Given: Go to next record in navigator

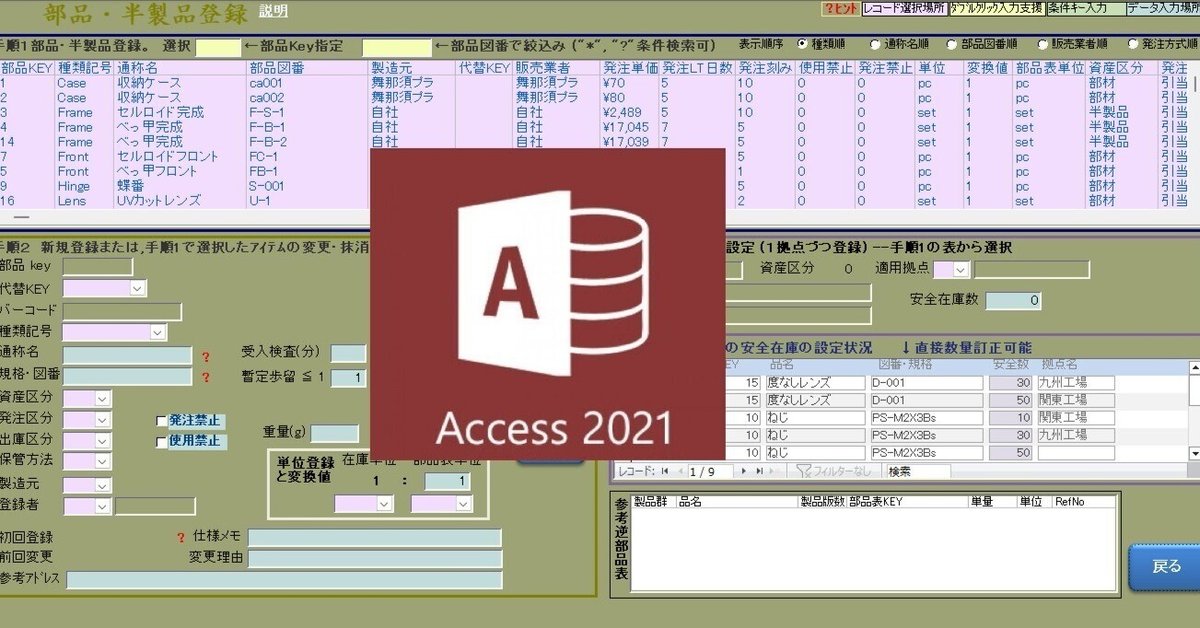Looking at the screenshot, I should point(745,471).
